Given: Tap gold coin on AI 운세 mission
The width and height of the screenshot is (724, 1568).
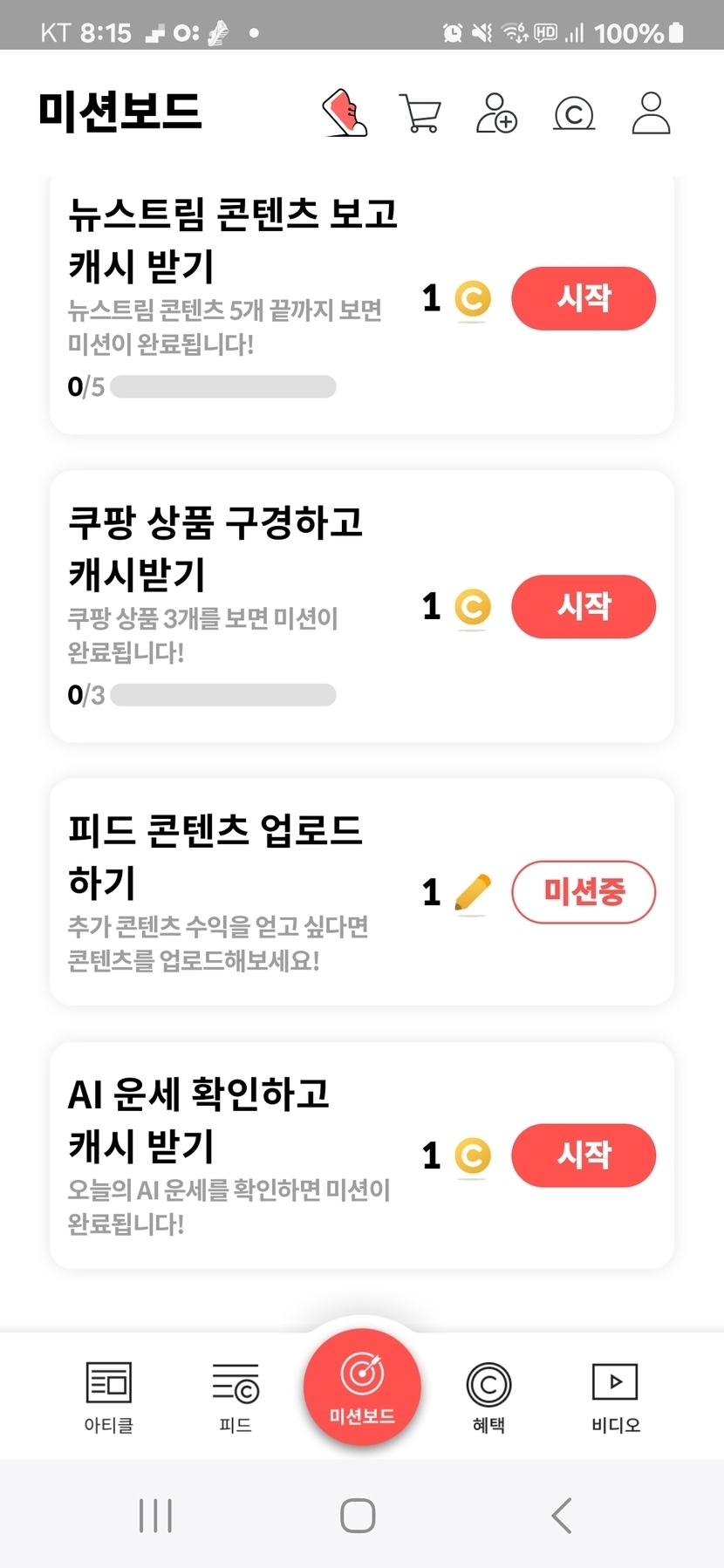Looking at the screenshot, I should [x=473, y=1156].
